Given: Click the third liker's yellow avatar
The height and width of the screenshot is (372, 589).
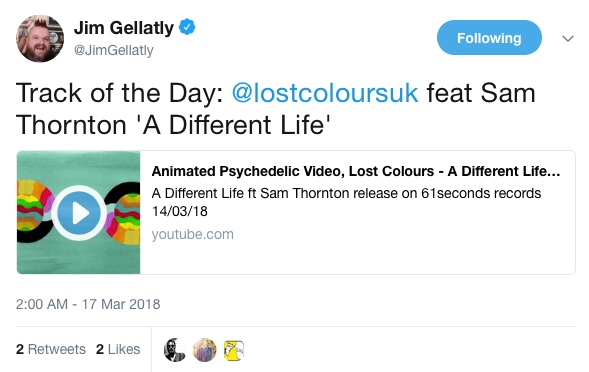Looking at the screenshot, I should point(234,351).
